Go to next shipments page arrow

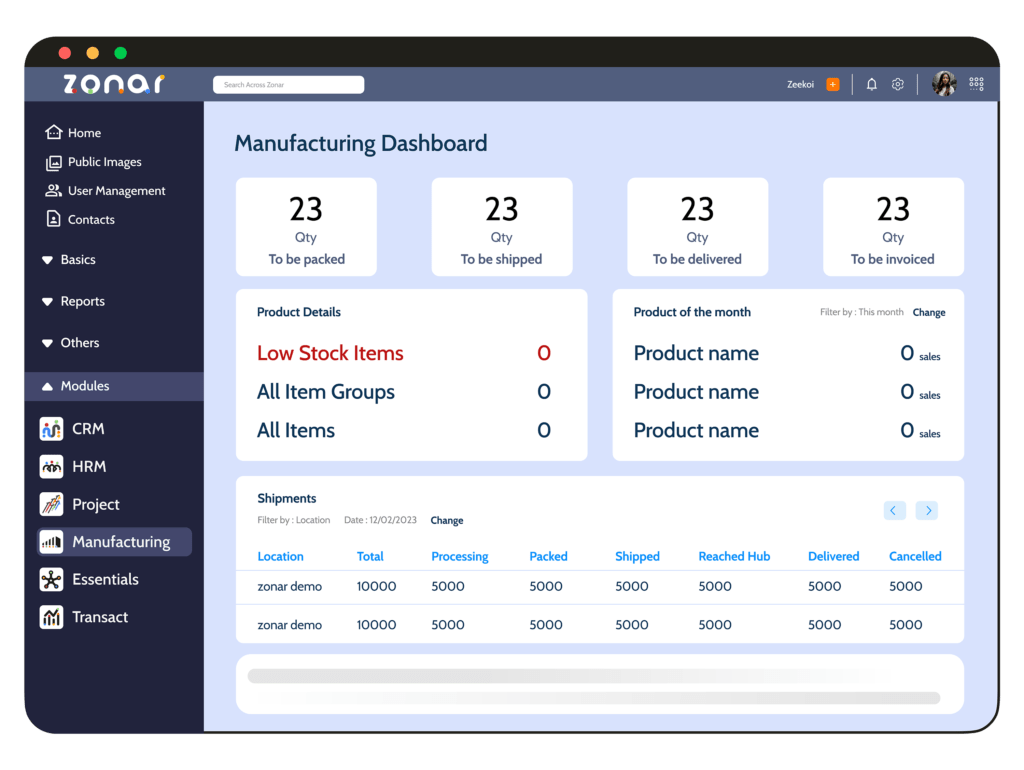tap(927, 510)
